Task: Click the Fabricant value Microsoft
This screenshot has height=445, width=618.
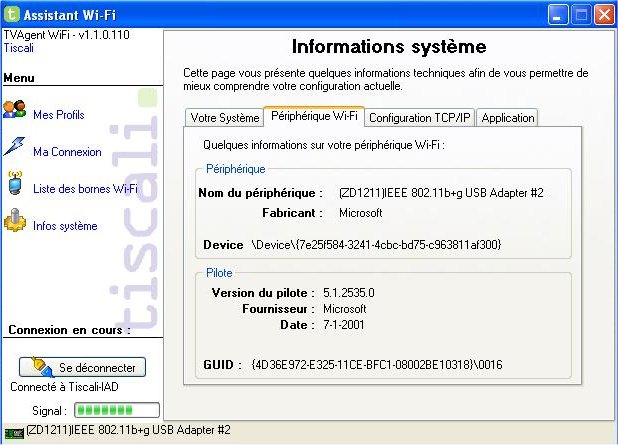Action: 361,213
